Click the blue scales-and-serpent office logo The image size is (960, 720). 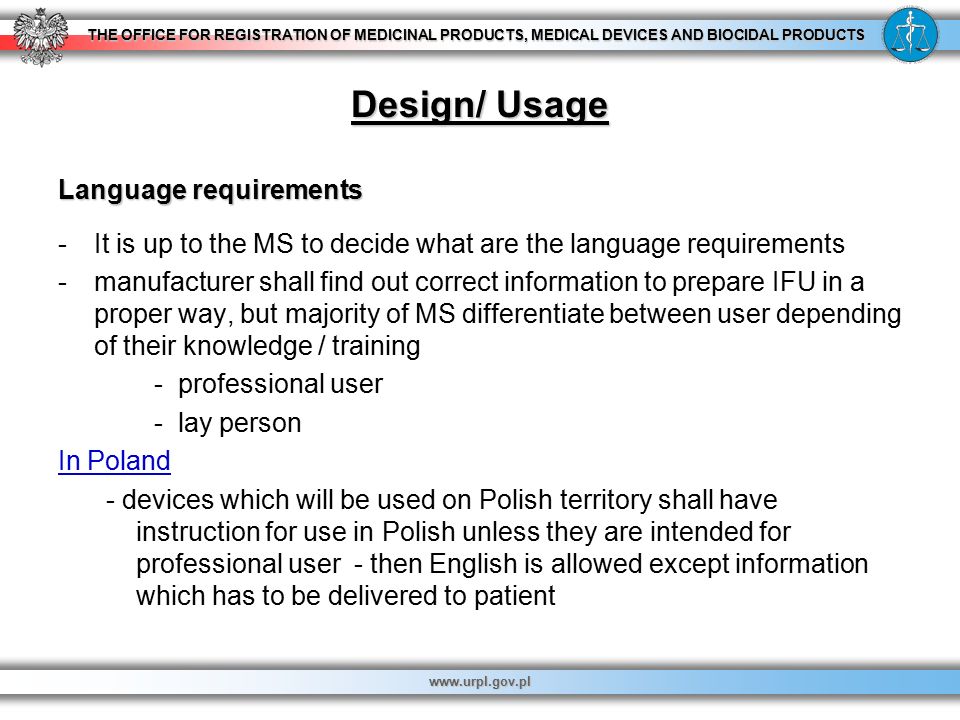[x=910, y=35]
